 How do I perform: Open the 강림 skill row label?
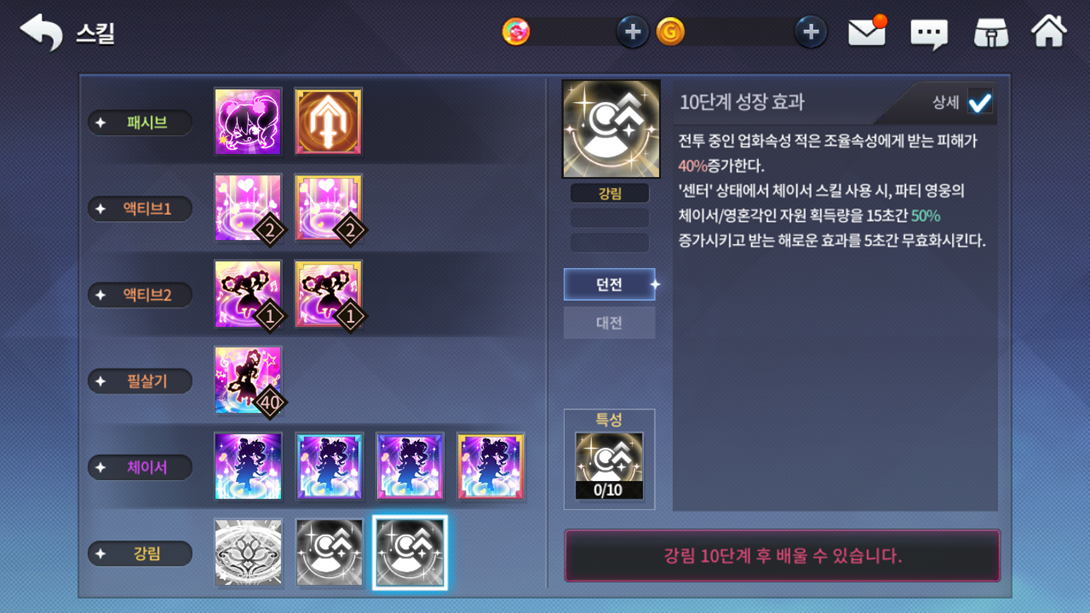140,553
